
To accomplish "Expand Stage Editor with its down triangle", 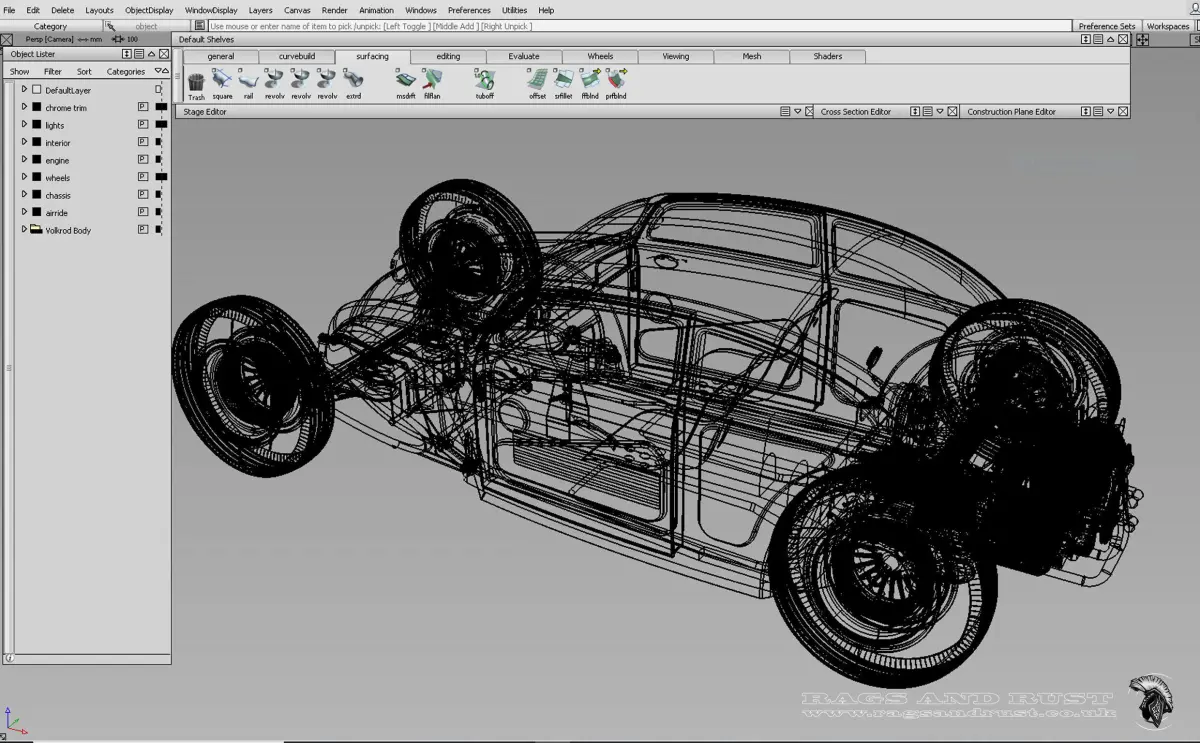I will 797,112.
